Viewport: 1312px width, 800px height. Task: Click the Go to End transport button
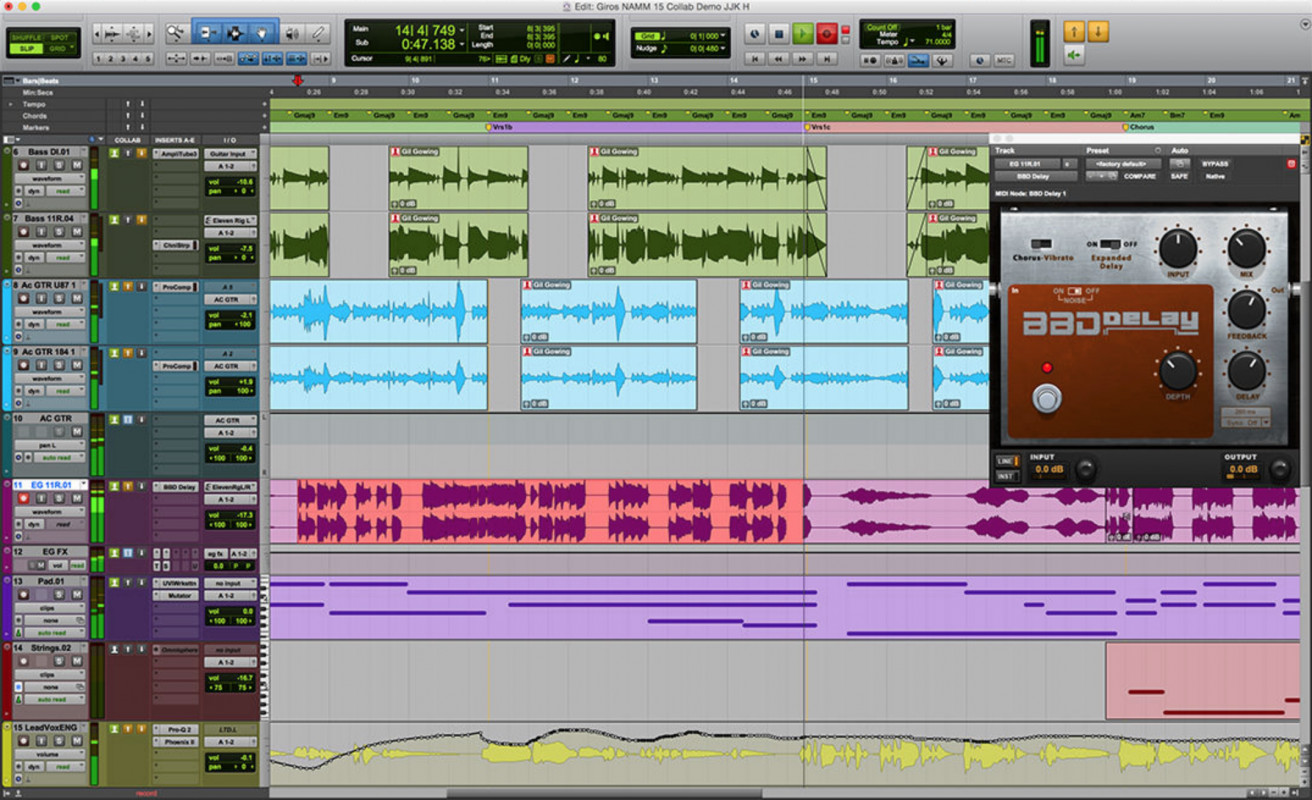coord(827,59)
